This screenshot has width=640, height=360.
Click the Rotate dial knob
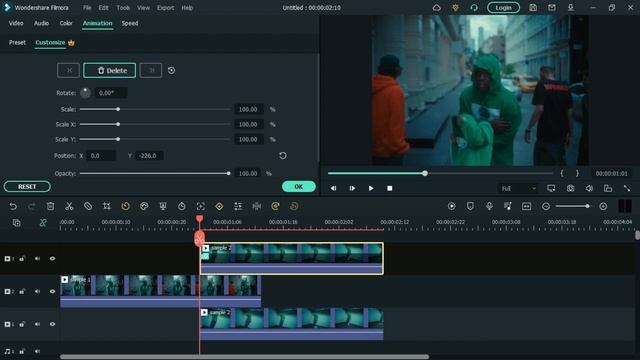(x=85, y=93)
